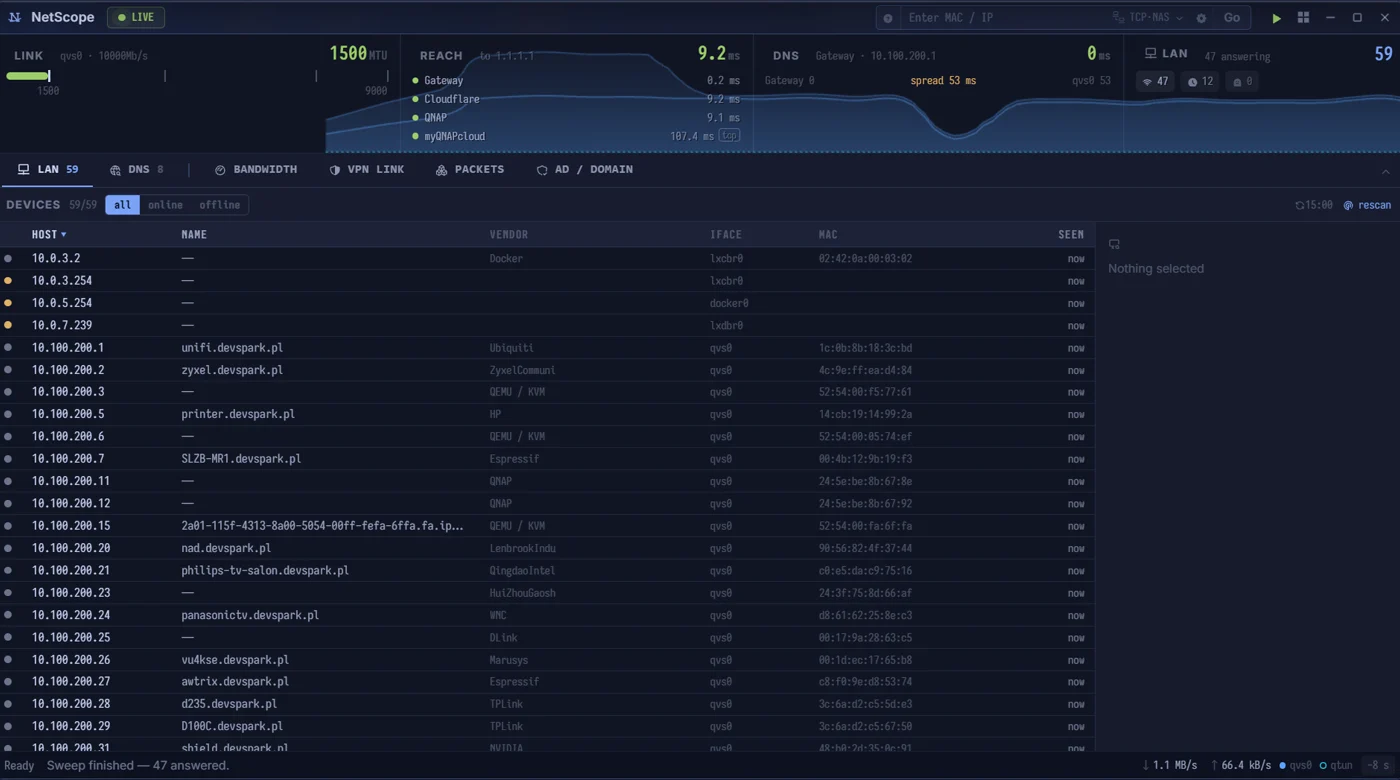
Task: Click the status dot for 10.100.200.3
Action: click(x=8, y=392)
